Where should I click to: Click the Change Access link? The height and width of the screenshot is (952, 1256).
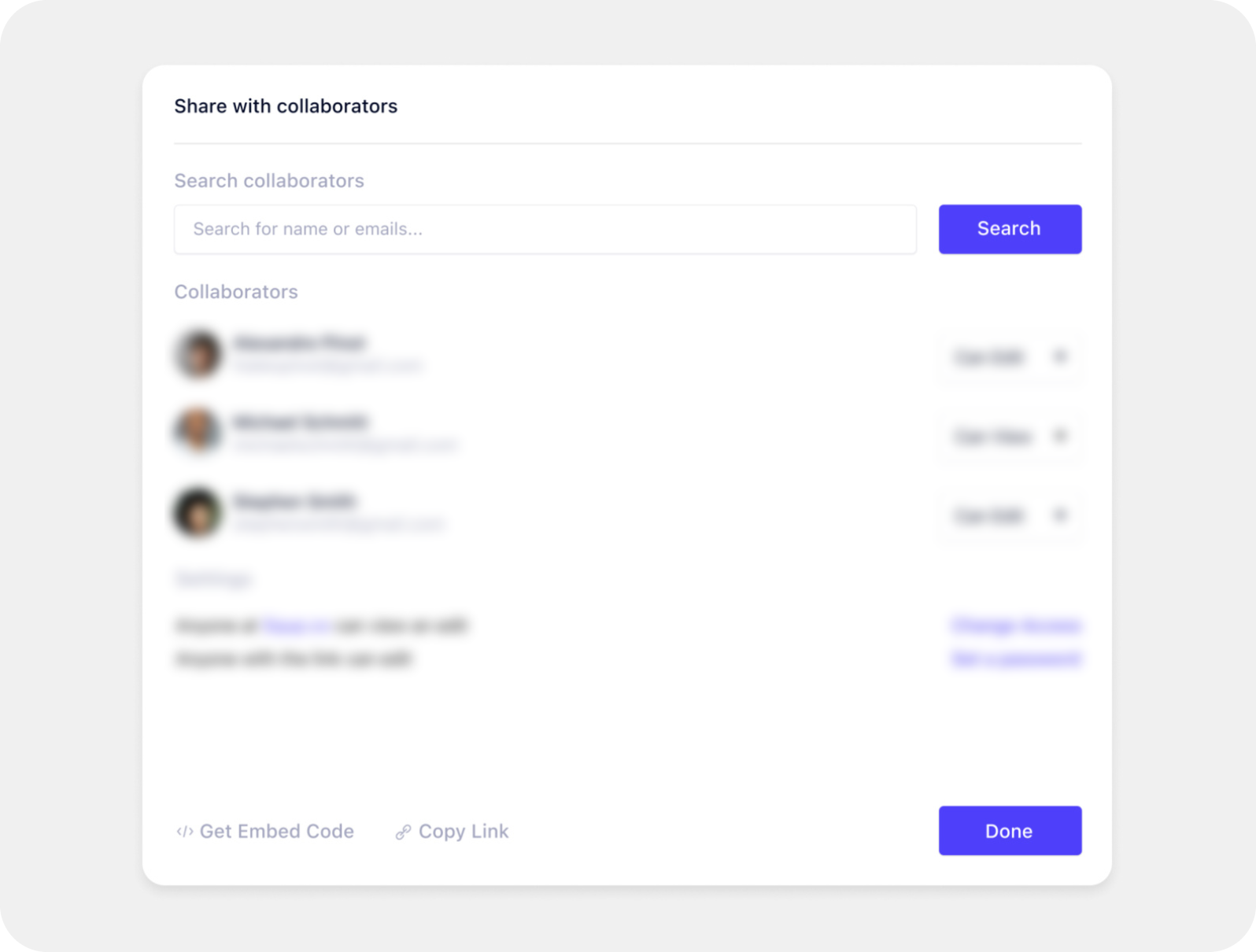1016,625
